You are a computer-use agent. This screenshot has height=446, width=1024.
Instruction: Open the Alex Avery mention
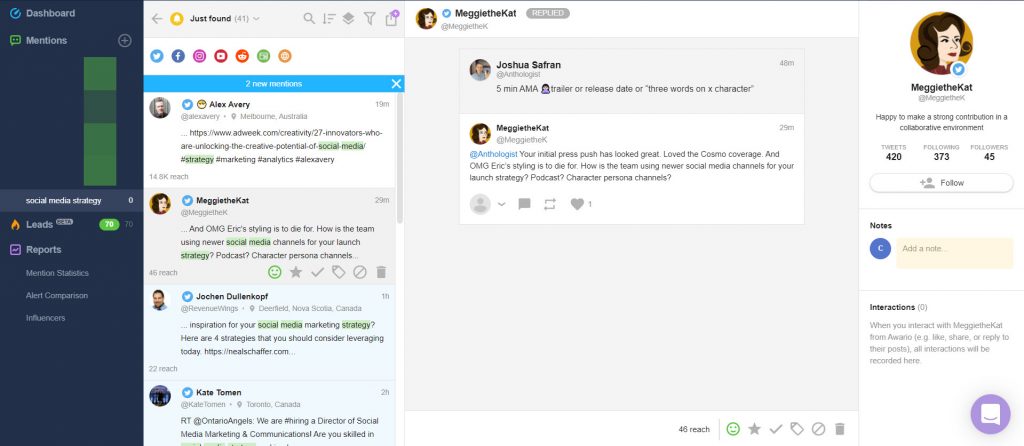click(x=269, y=140)
